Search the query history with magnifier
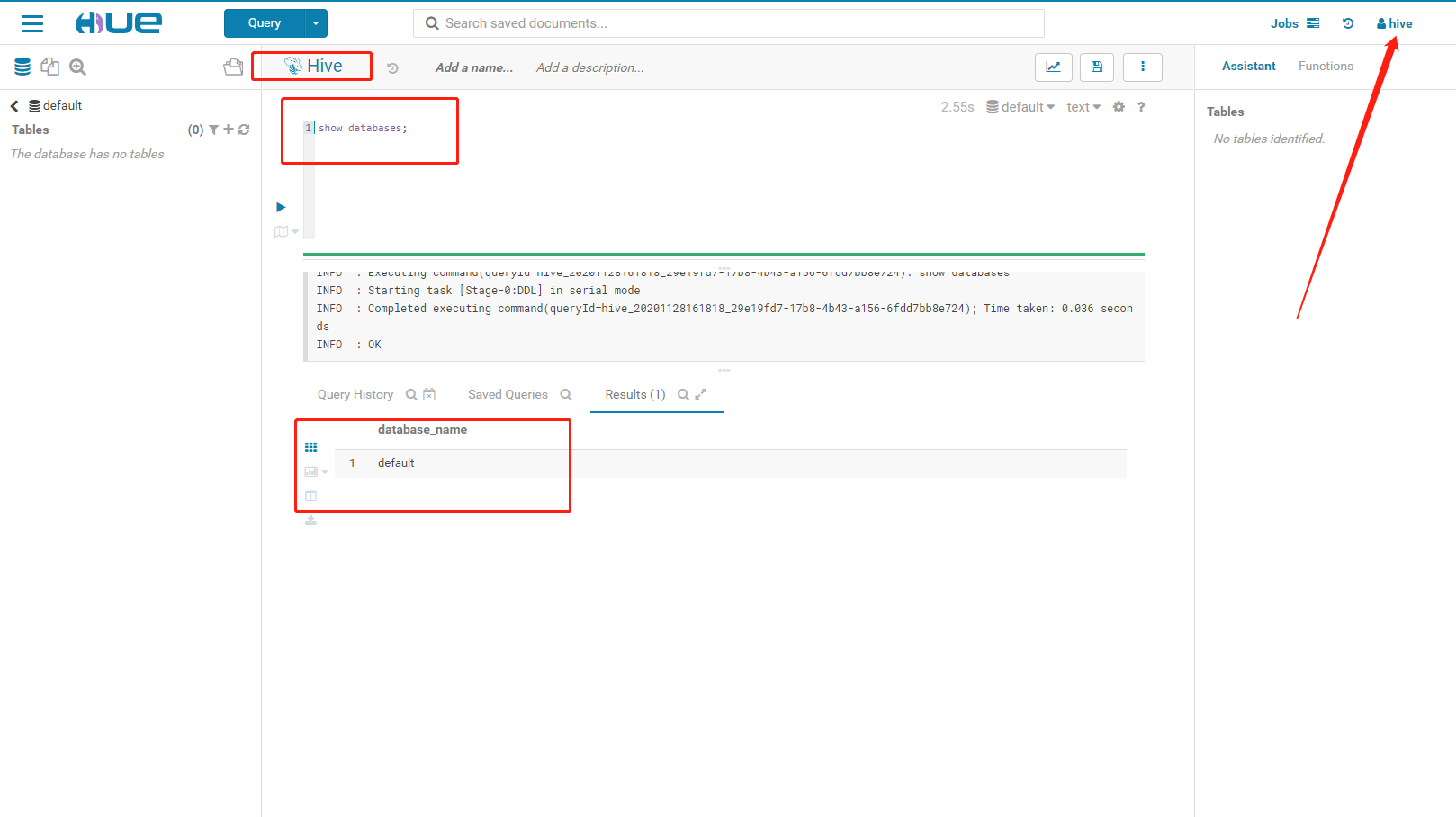Screen dimensions: 1456x817 point(411,394)
